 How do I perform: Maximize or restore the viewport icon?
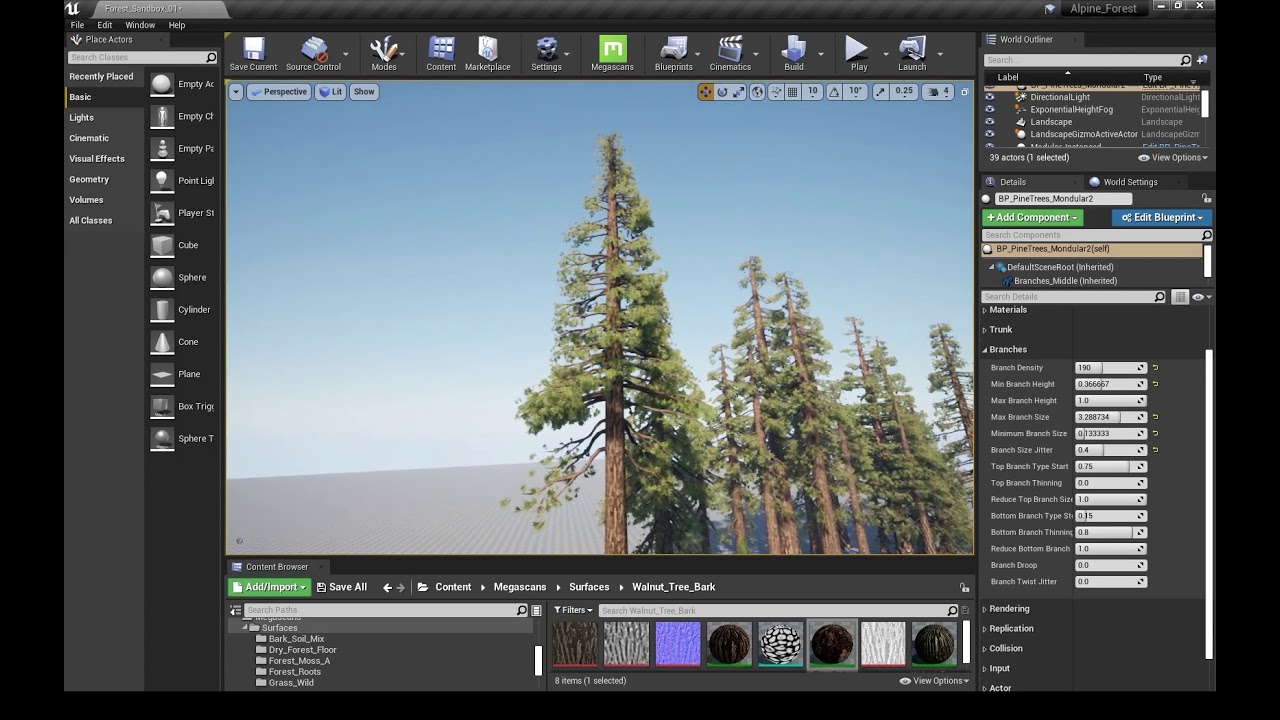pos(965,92)
